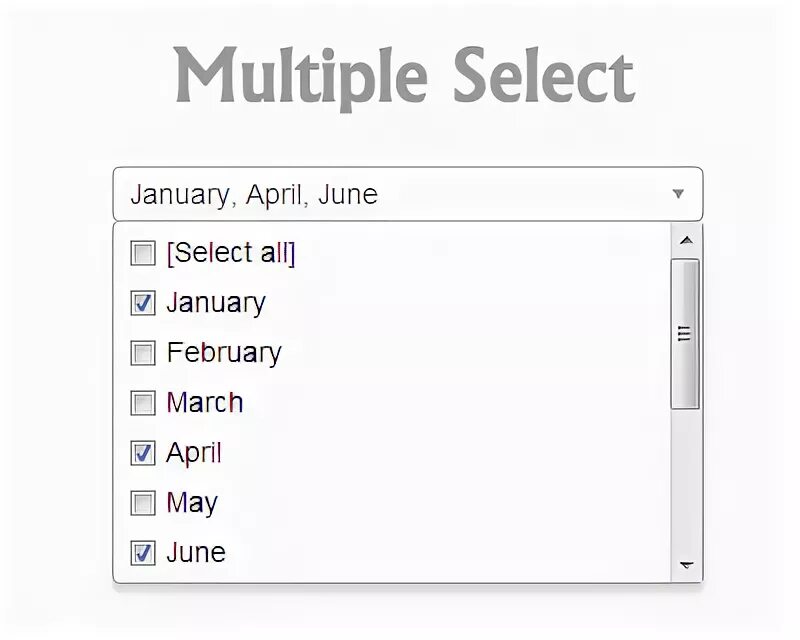800x640 pixels.
Task: Check the February checkbox
Action: [143, 353]
